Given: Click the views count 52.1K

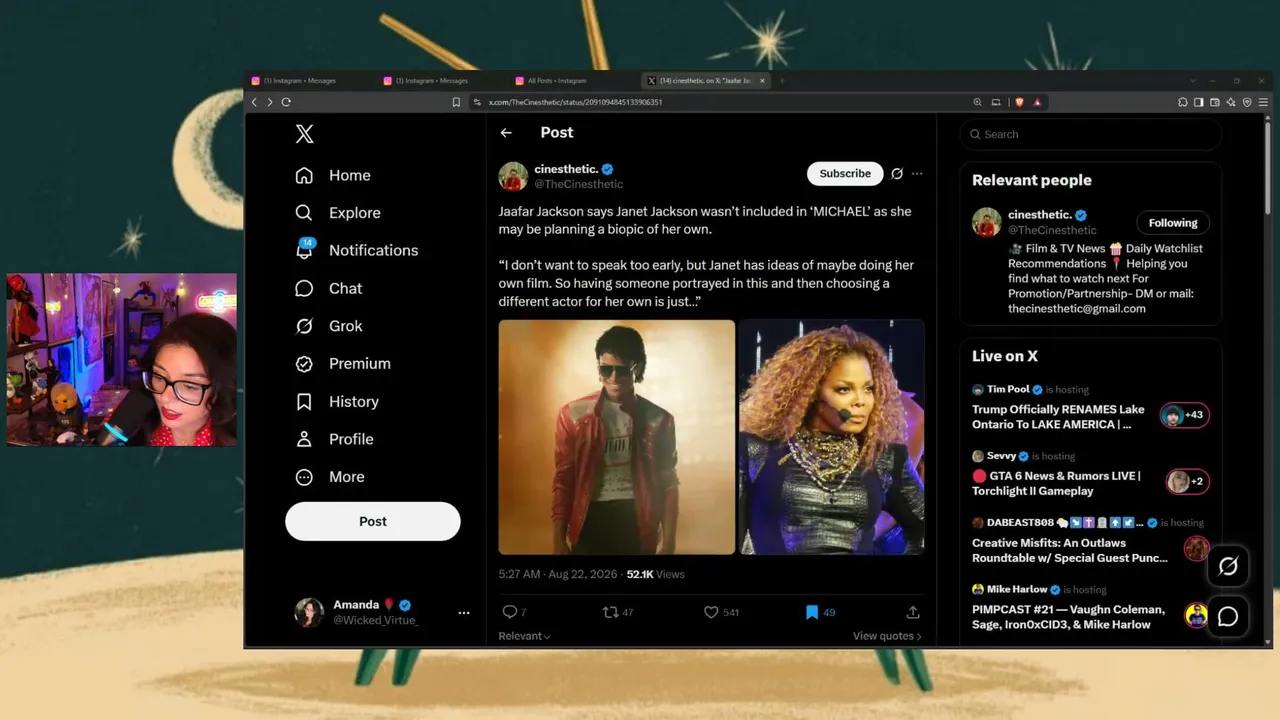Looking at the screenshot, I should [655, 574].
